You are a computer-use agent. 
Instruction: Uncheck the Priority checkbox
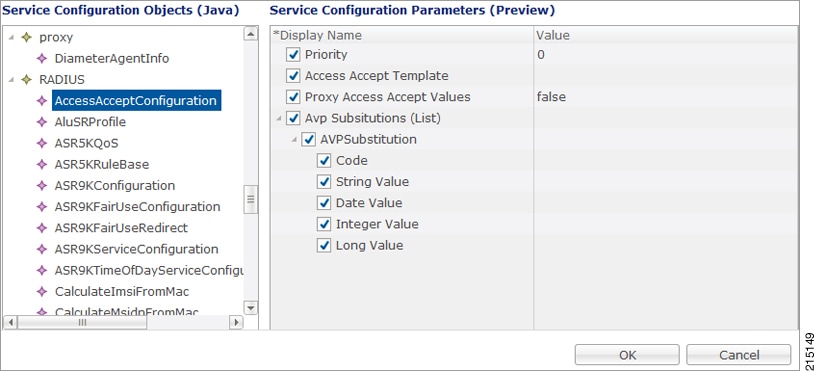[293, 54]
